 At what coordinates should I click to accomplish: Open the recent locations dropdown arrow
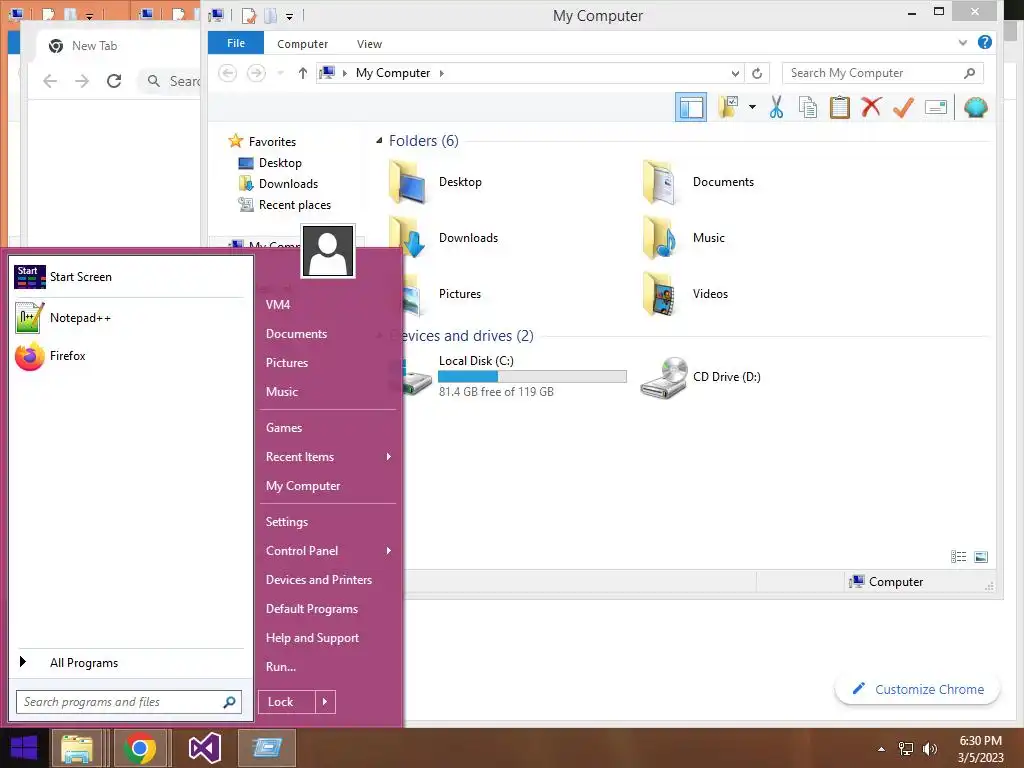click(x=281, y=73)
